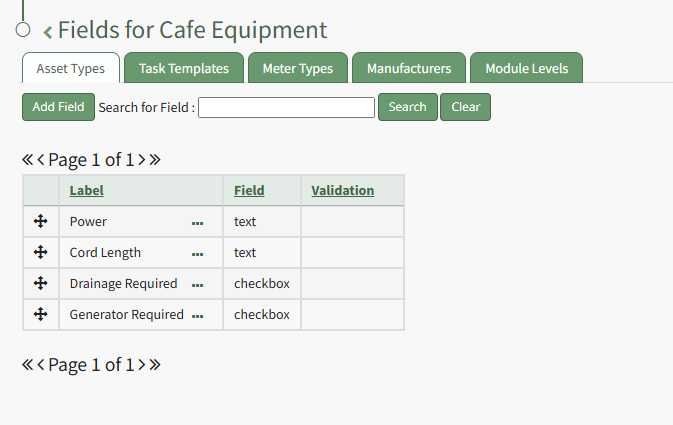
Task: Sort the table by the Label column header
Action: pos(86,190)
